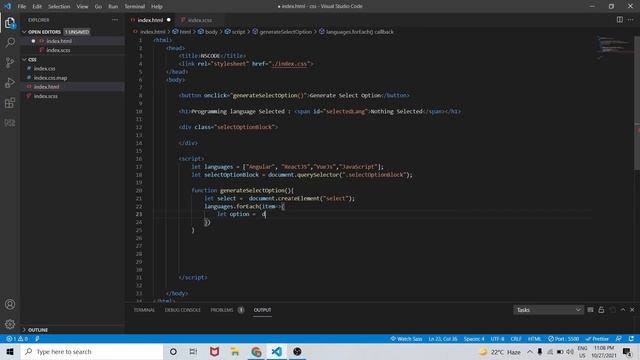The image size is (640, 360).
Task: Open the Remote Explorer activity bar icon
Action: pyautogui.click(x=10, y=122)
